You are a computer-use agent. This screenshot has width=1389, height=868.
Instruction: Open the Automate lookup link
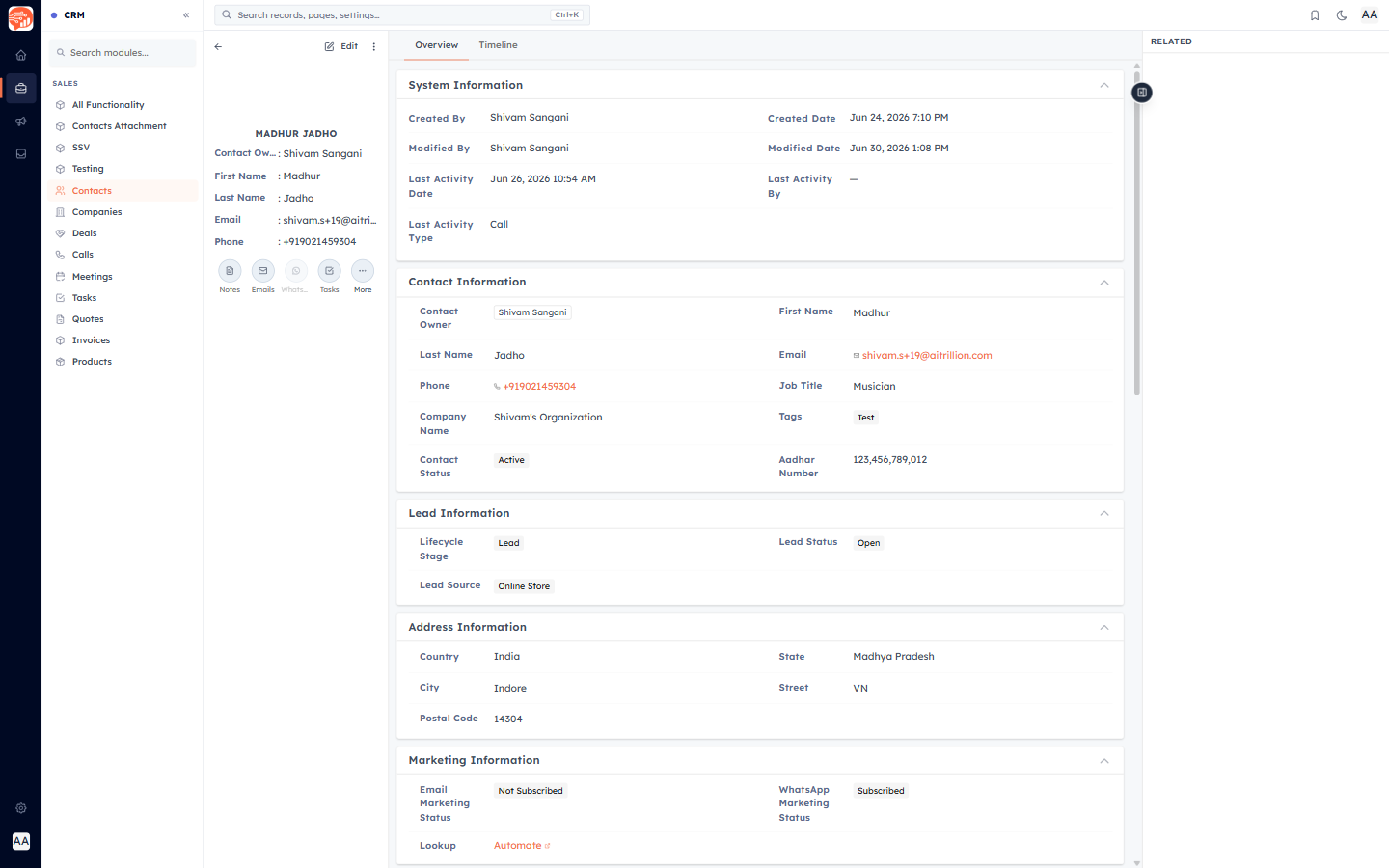[x=518, y=846]
